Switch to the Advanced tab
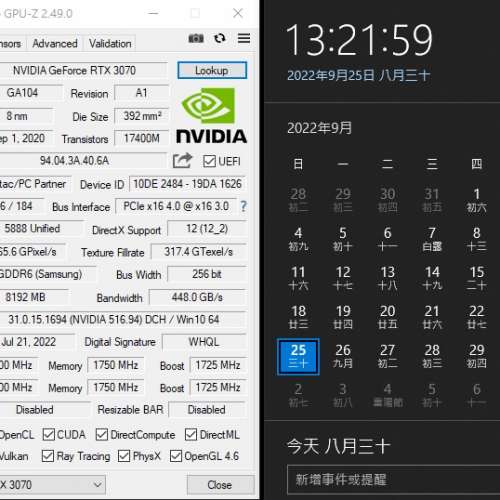 [x=55, y=44]
